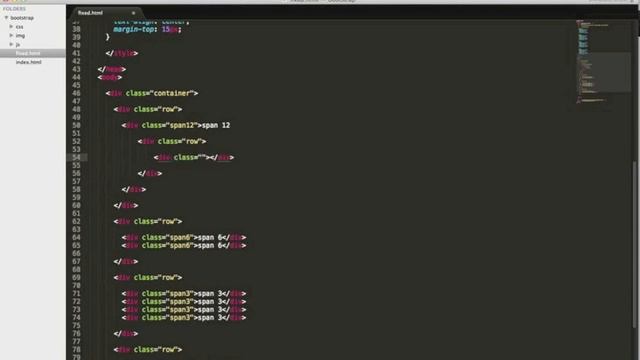
Task: Select highlighted html file above index.html
Action: click(x=28, y=53)
